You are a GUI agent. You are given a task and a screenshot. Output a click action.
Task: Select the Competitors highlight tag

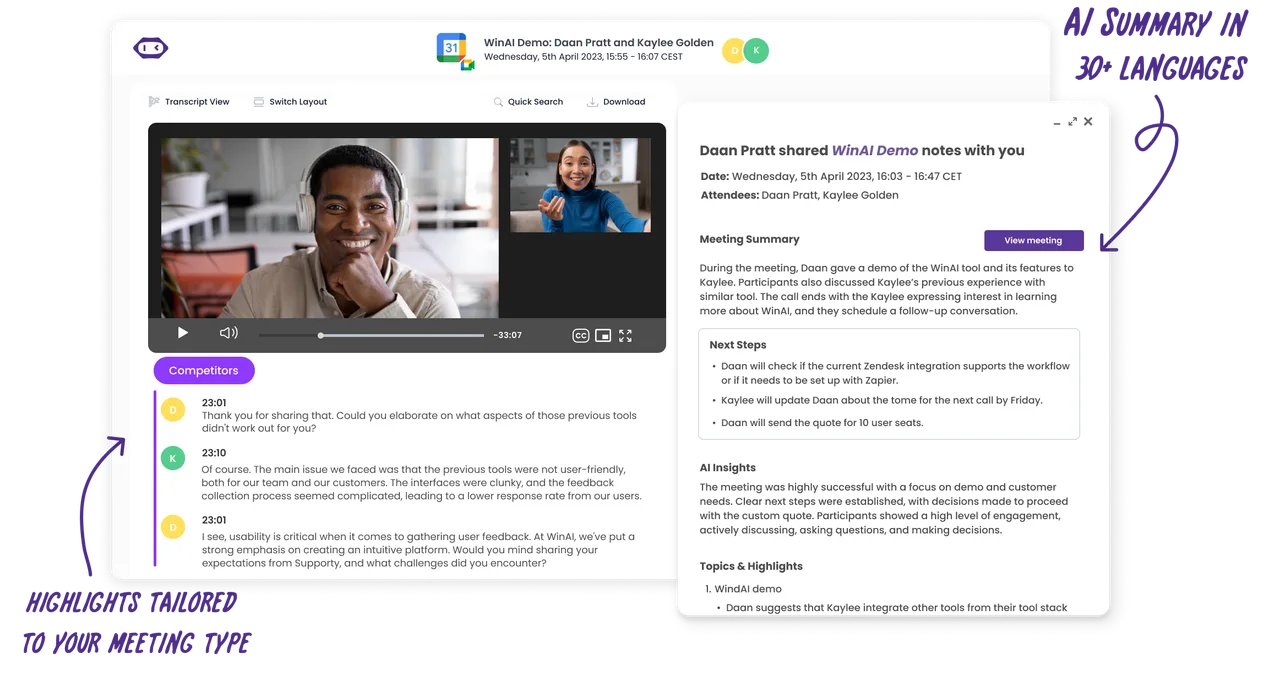point(204,371)
